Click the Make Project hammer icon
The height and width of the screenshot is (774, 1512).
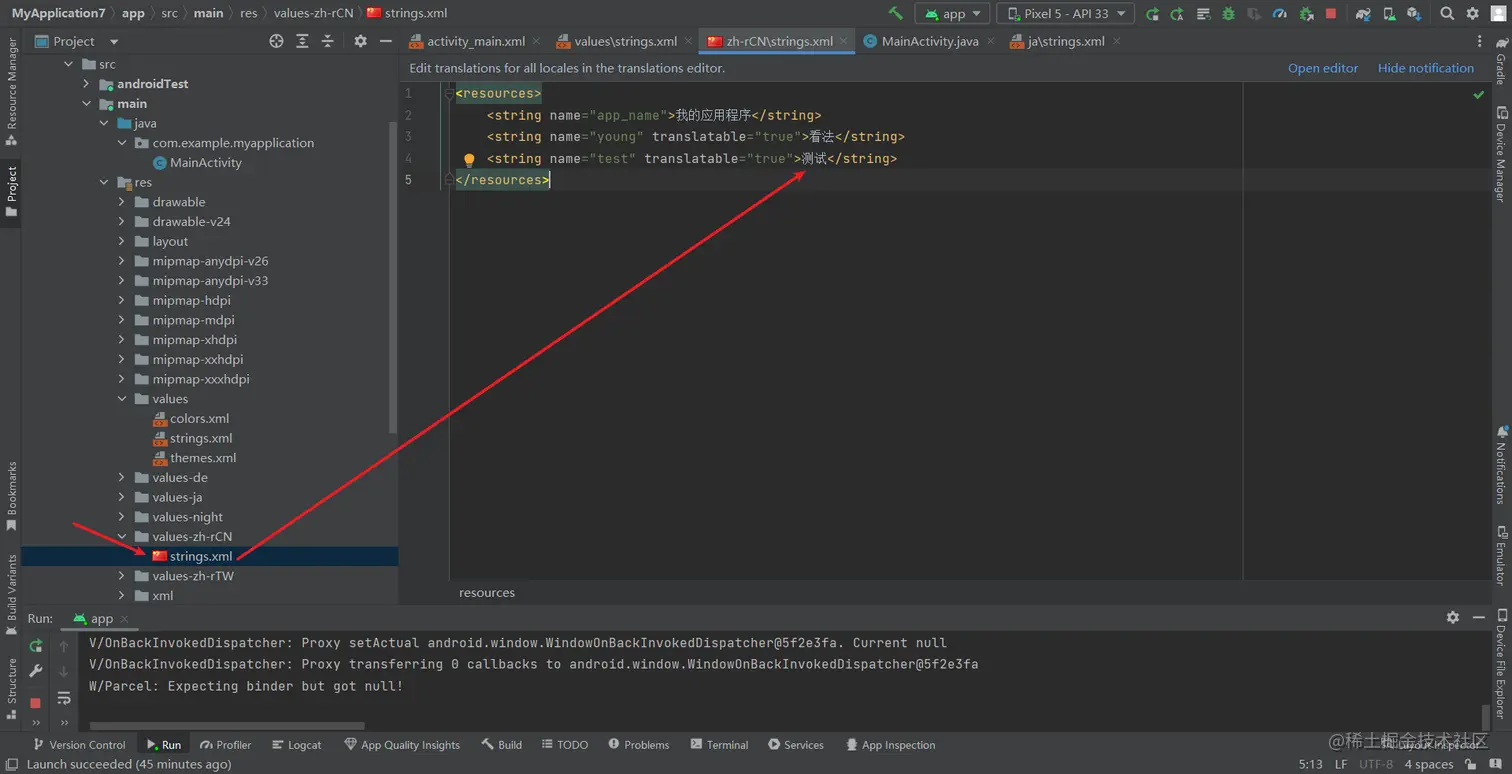[896, 13]
